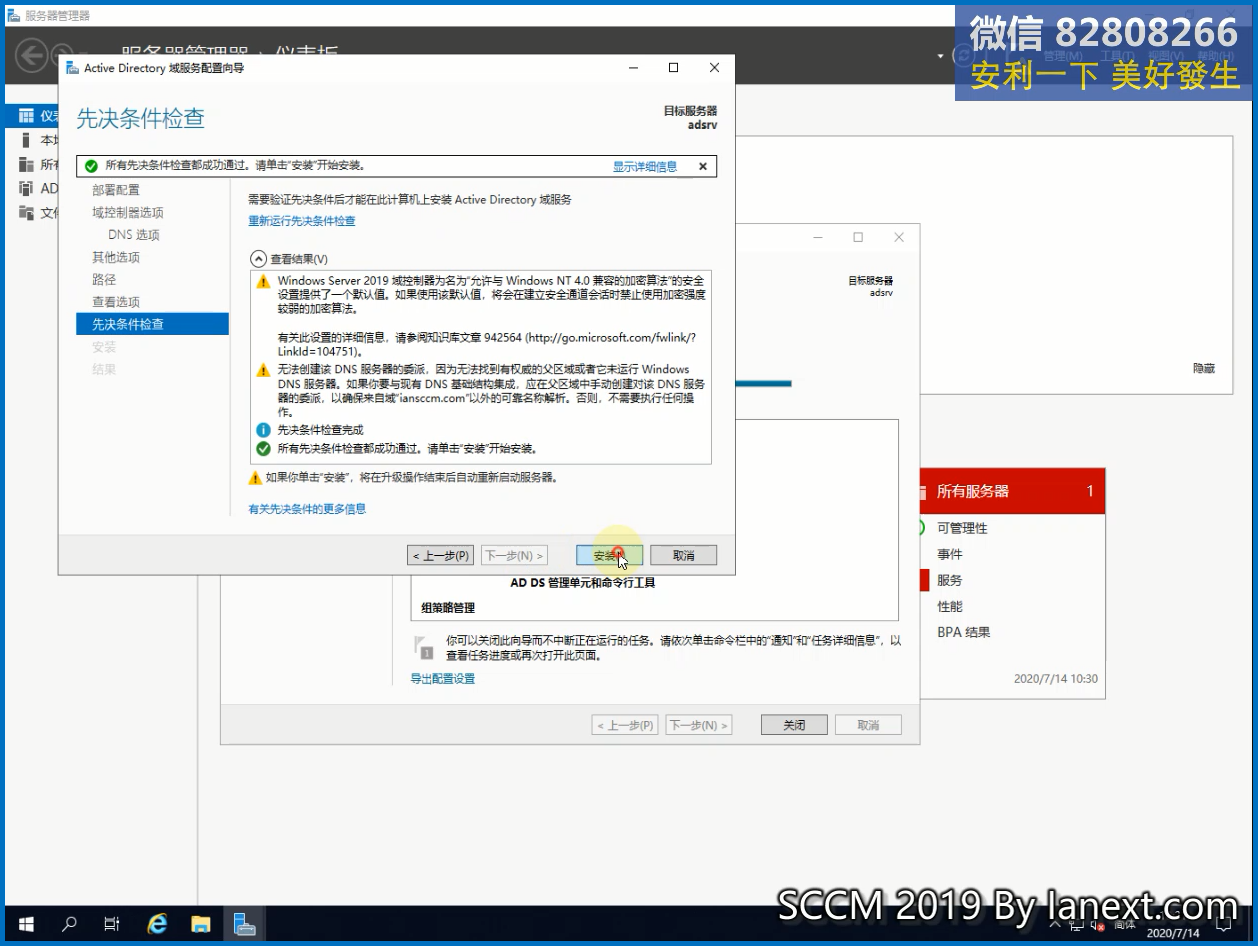Go to DNS 选项 wizard step

[x=134, y=235]
